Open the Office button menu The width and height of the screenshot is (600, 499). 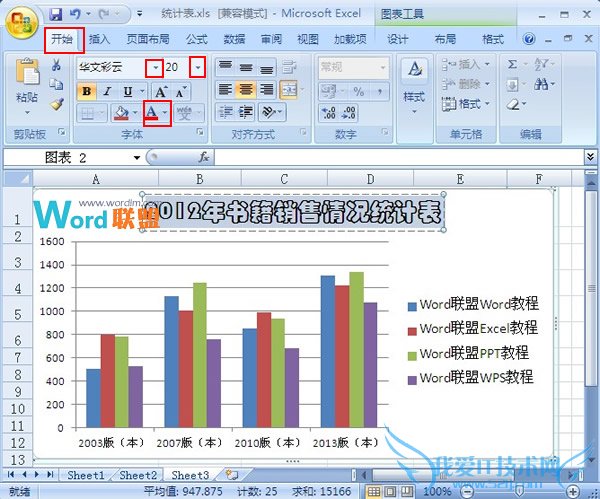(22, 22)
